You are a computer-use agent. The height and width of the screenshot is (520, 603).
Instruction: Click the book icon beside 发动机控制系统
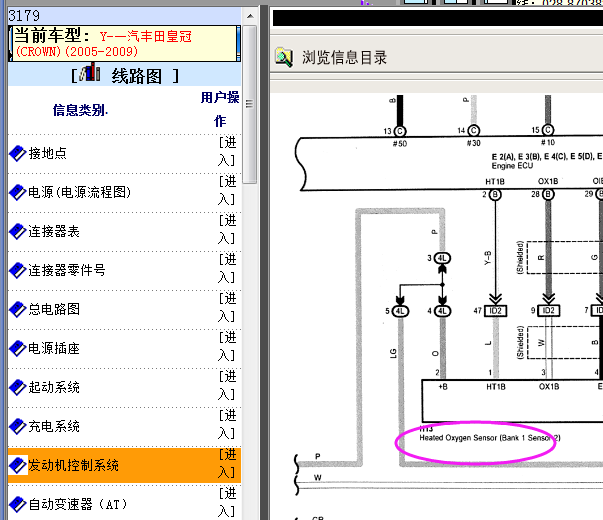point(17,465)
